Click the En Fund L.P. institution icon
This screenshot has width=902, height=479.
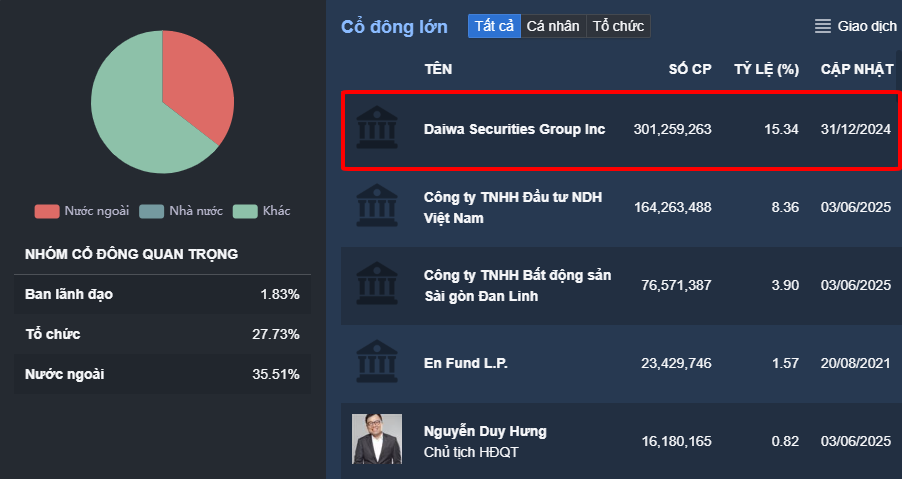click(x=375, y=362)
